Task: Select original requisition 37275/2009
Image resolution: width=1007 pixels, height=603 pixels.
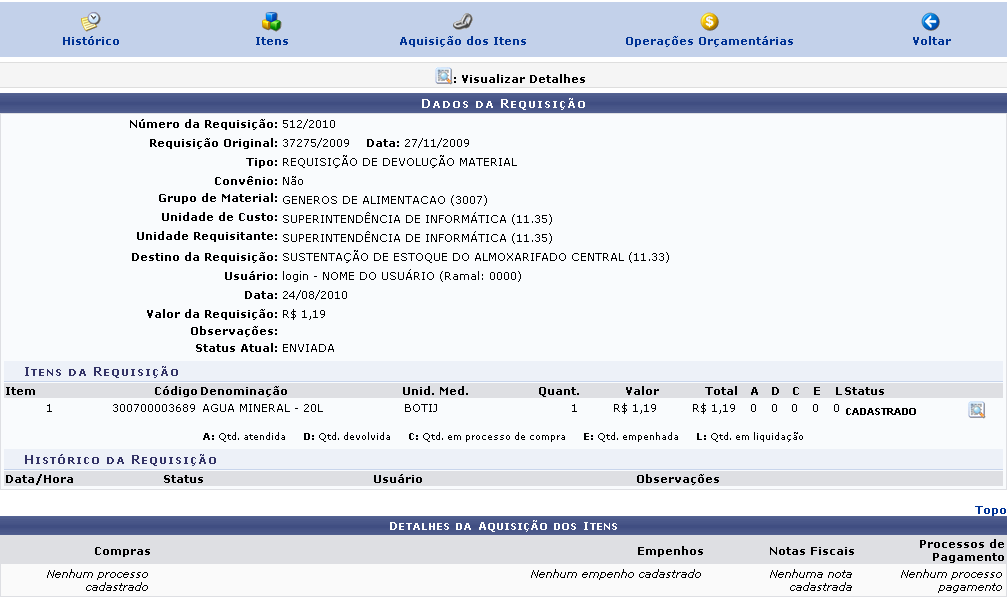Action: click(316, 143)
